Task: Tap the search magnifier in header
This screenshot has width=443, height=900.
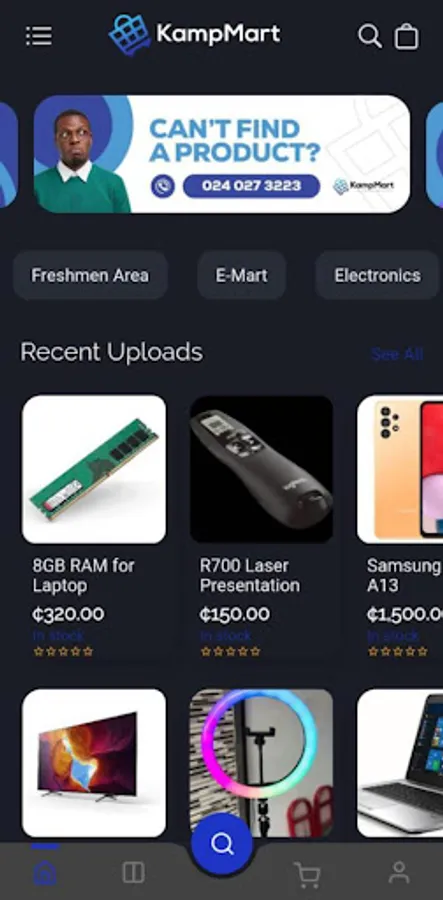Action: click(x=370, y=36)
